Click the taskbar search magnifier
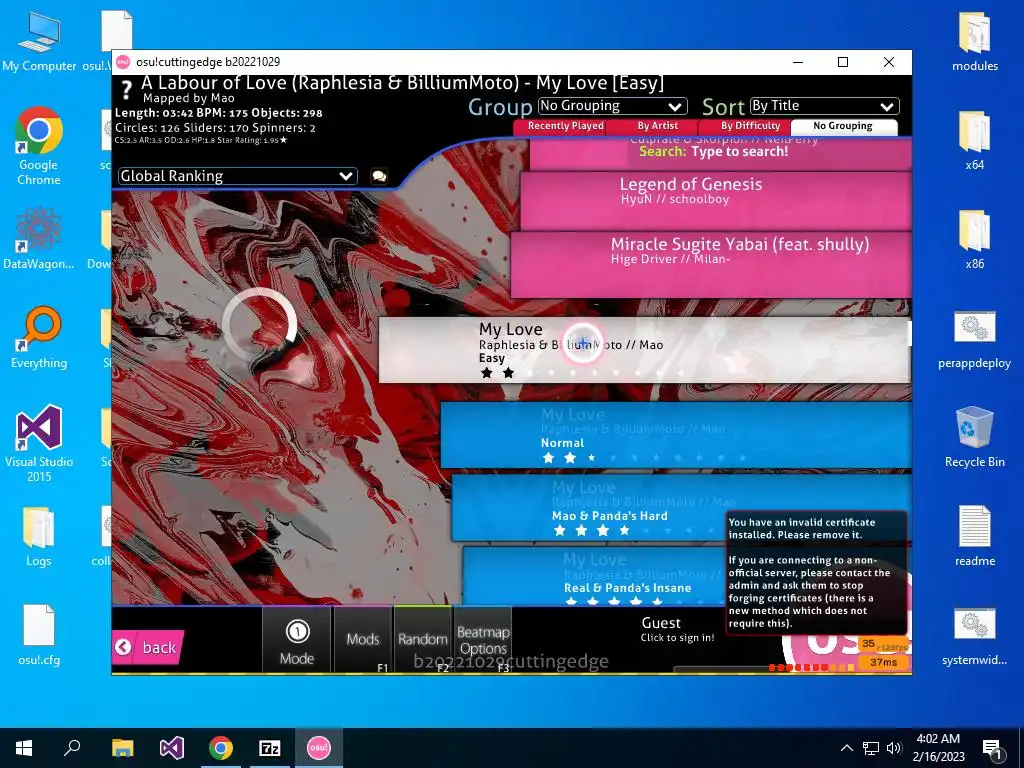 coord(72,748)
